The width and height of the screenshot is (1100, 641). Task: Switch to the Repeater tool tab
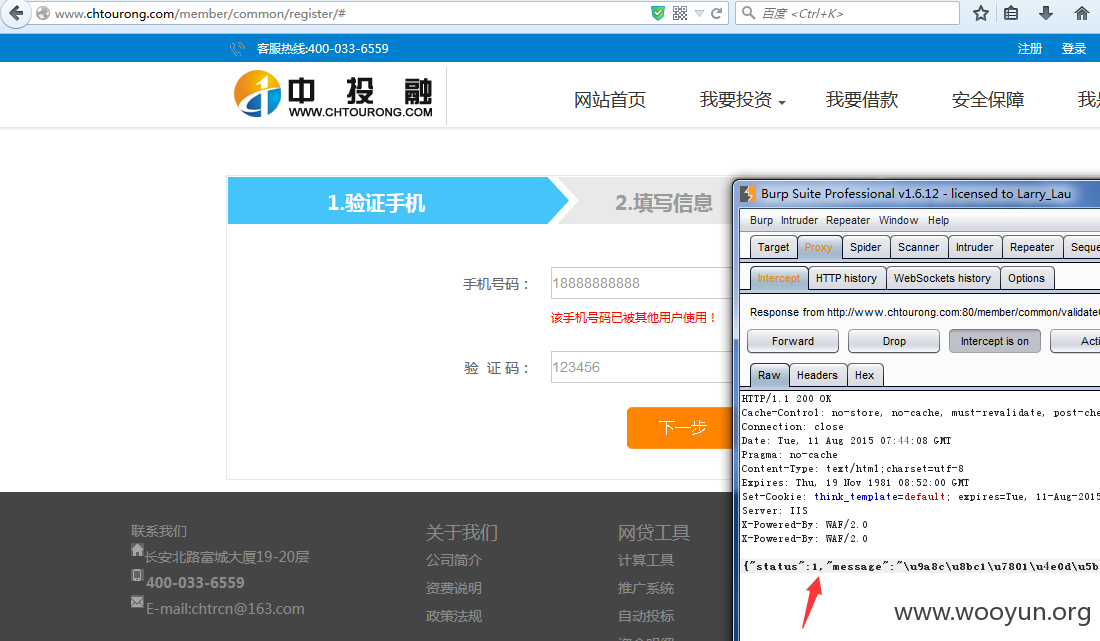[1031, 247]
